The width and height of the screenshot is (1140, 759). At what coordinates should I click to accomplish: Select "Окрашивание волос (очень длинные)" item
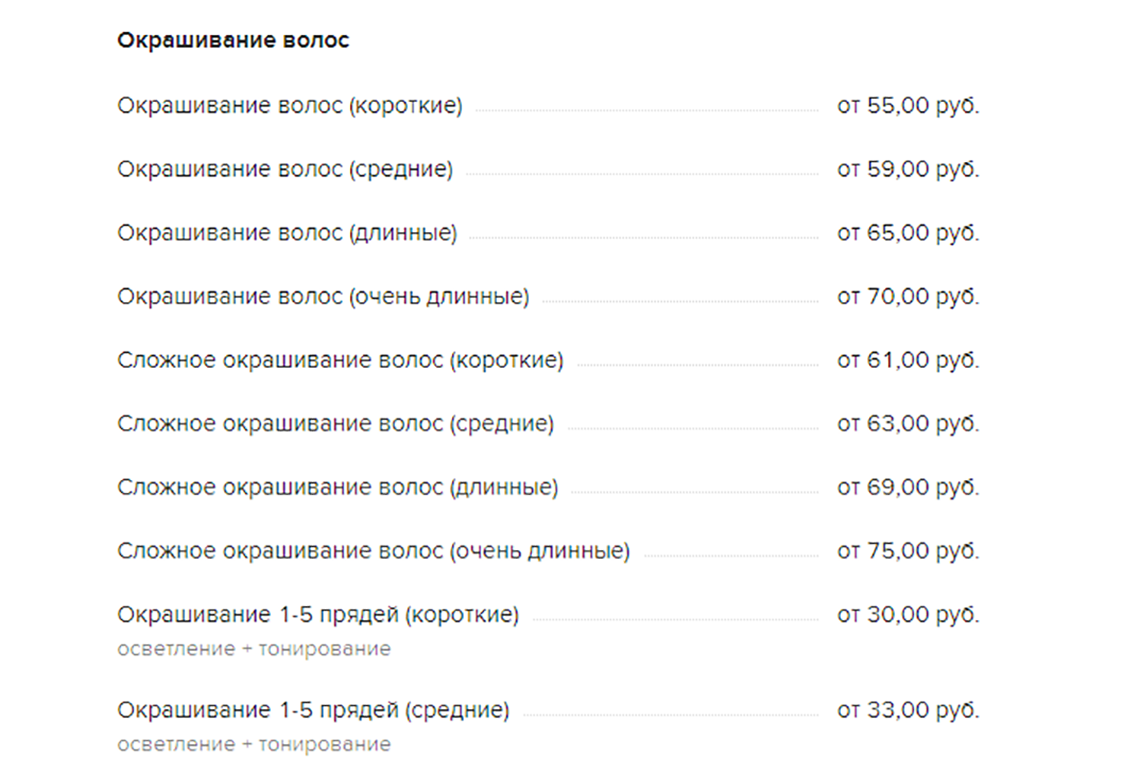[x=323, y=297]
